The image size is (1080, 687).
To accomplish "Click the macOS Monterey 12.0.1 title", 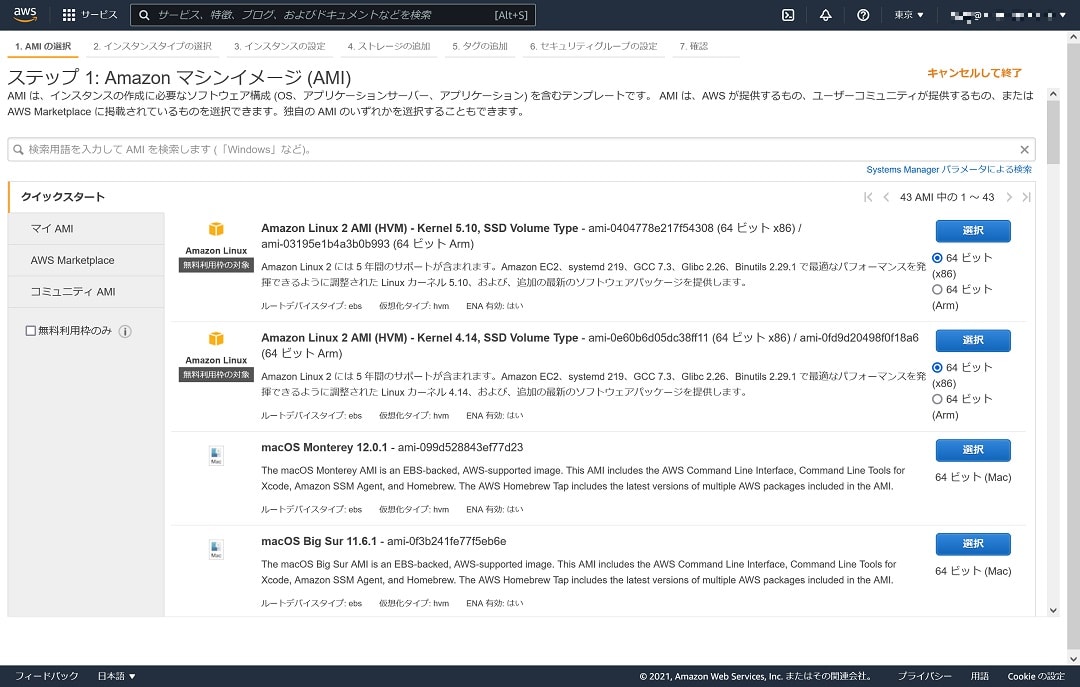I will point(324,447).
